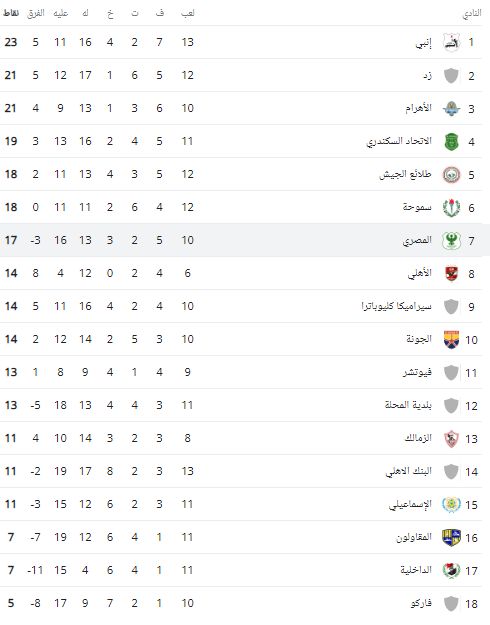Click the Arab Contractors yellow badge
The height and width of the screenshot is (625, 490).
(x=451, y=538)
